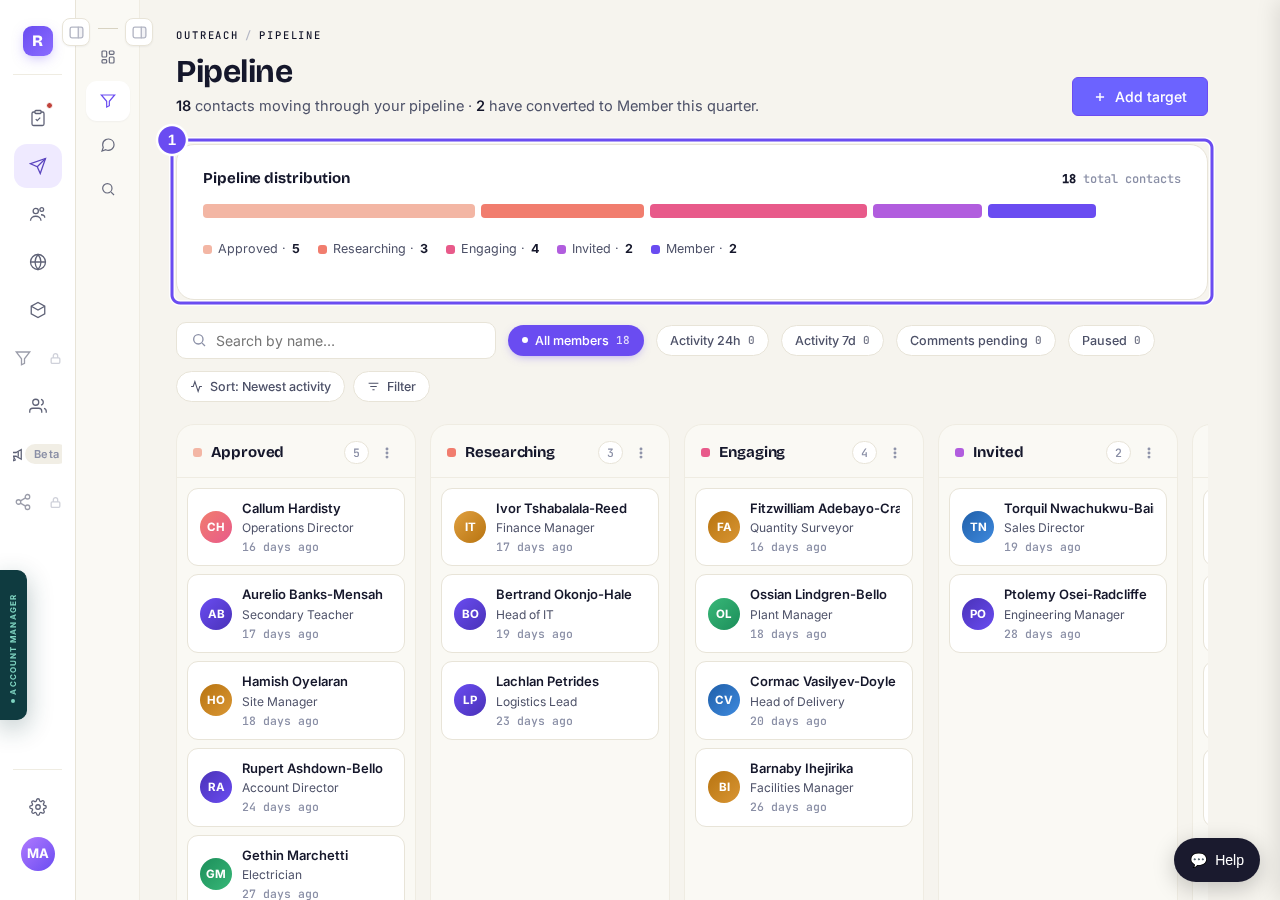Open the globe icon in the sidebar

click(x=38, y=262)
